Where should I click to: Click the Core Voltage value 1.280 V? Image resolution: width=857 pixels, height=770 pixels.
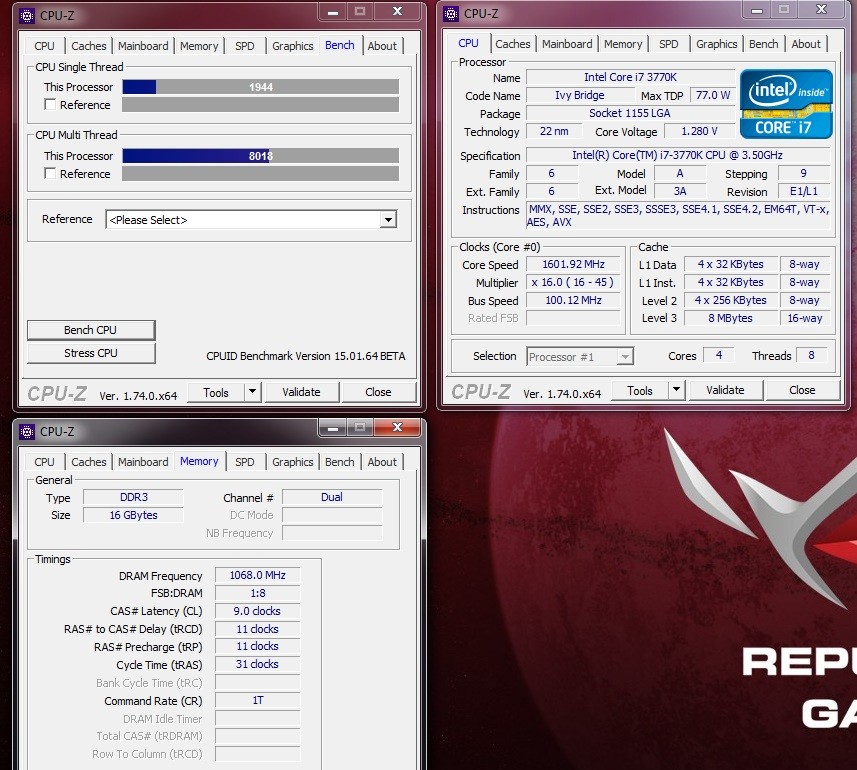click(699, 131)
